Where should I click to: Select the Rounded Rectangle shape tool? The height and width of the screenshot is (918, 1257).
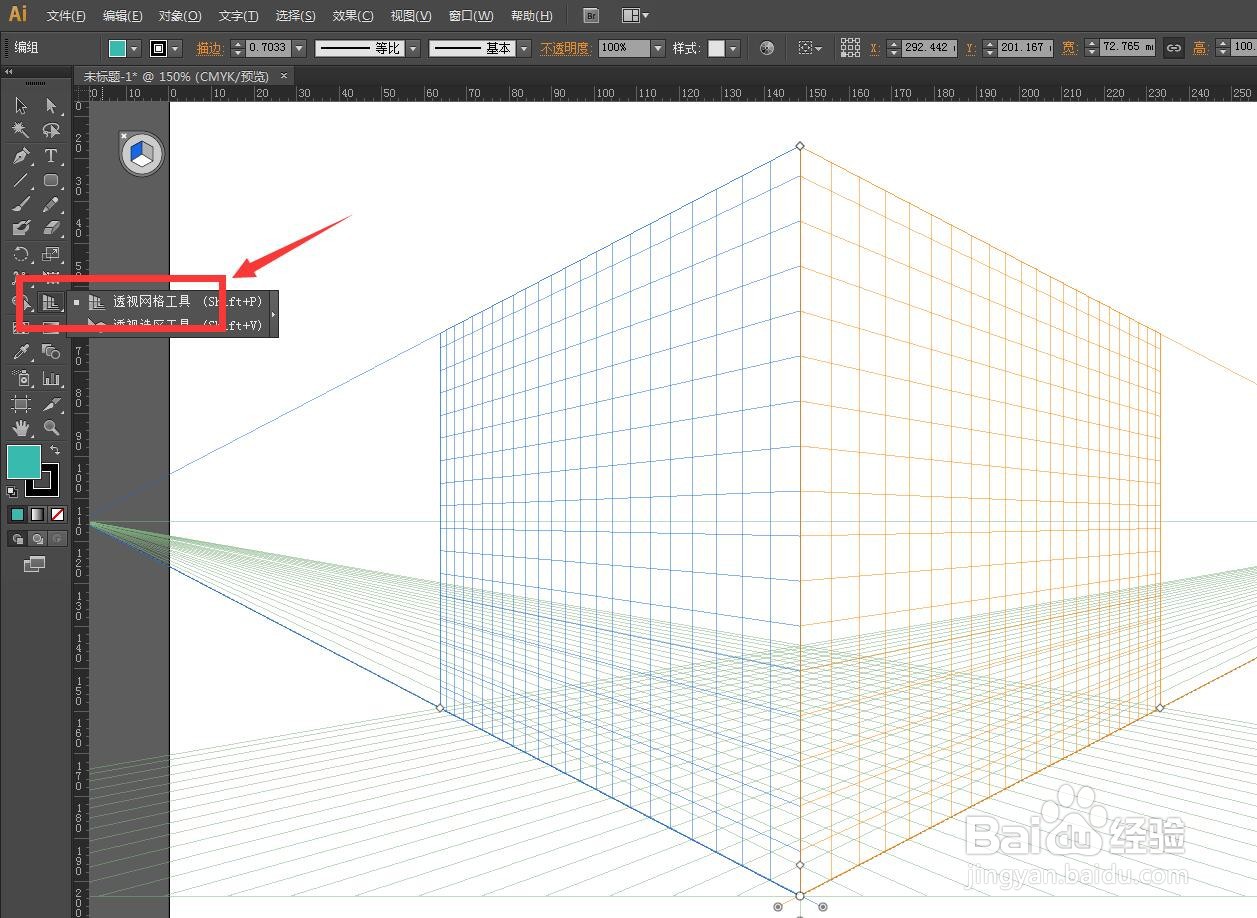(x=51, y=181)
